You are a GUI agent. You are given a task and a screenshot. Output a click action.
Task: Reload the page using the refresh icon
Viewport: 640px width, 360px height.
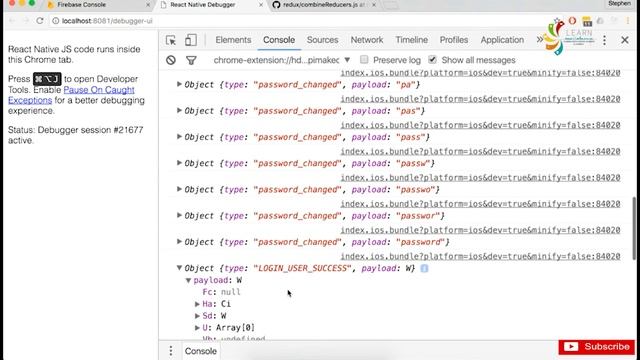(40, 21)
